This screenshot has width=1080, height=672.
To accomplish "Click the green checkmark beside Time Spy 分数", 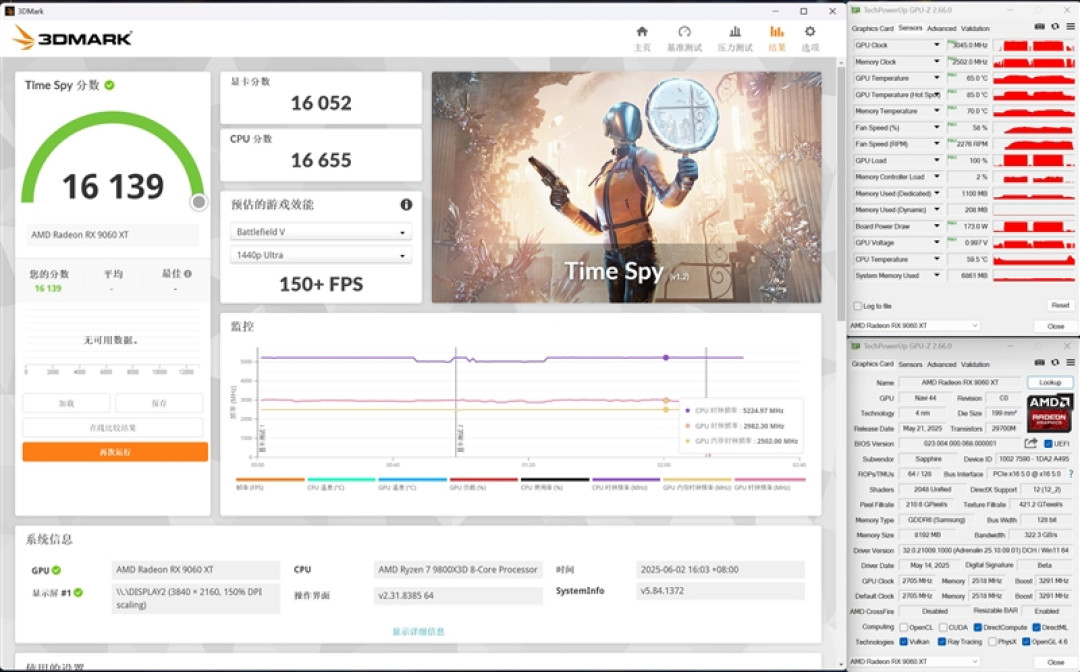I will (x=110, y=85).
